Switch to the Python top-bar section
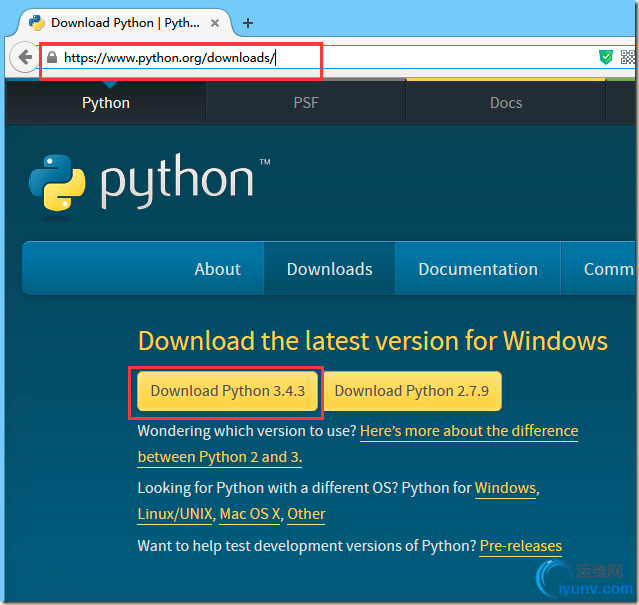The width and height of the screenshot is (639, 605). coord(106,103)
